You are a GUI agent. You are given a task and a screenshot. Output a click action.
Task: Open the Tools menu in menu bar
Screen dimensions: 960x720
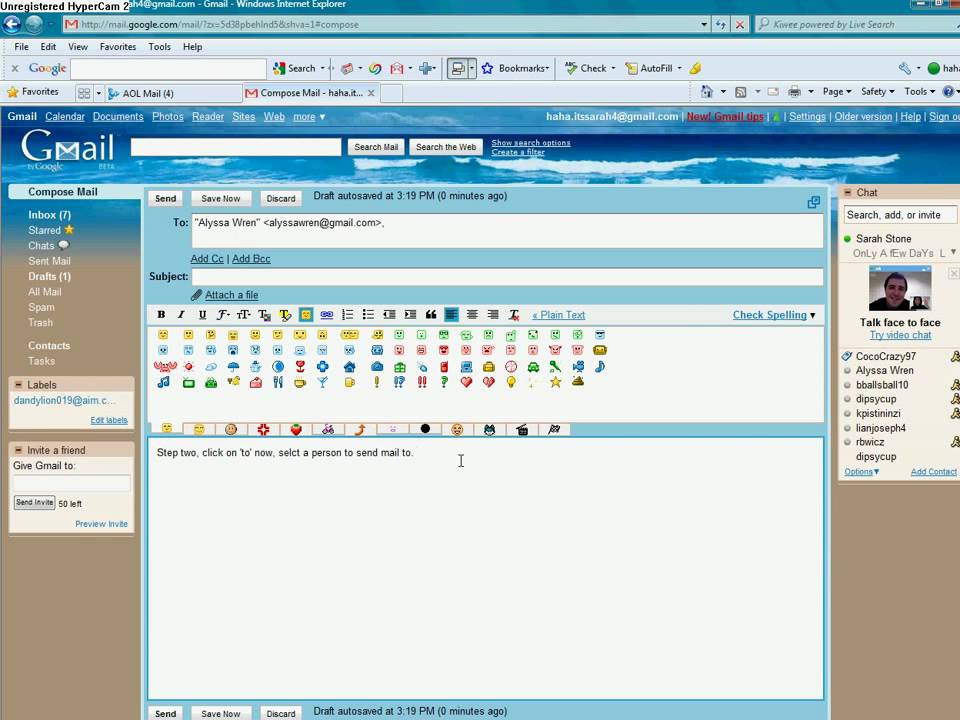(x=159, y=47)
